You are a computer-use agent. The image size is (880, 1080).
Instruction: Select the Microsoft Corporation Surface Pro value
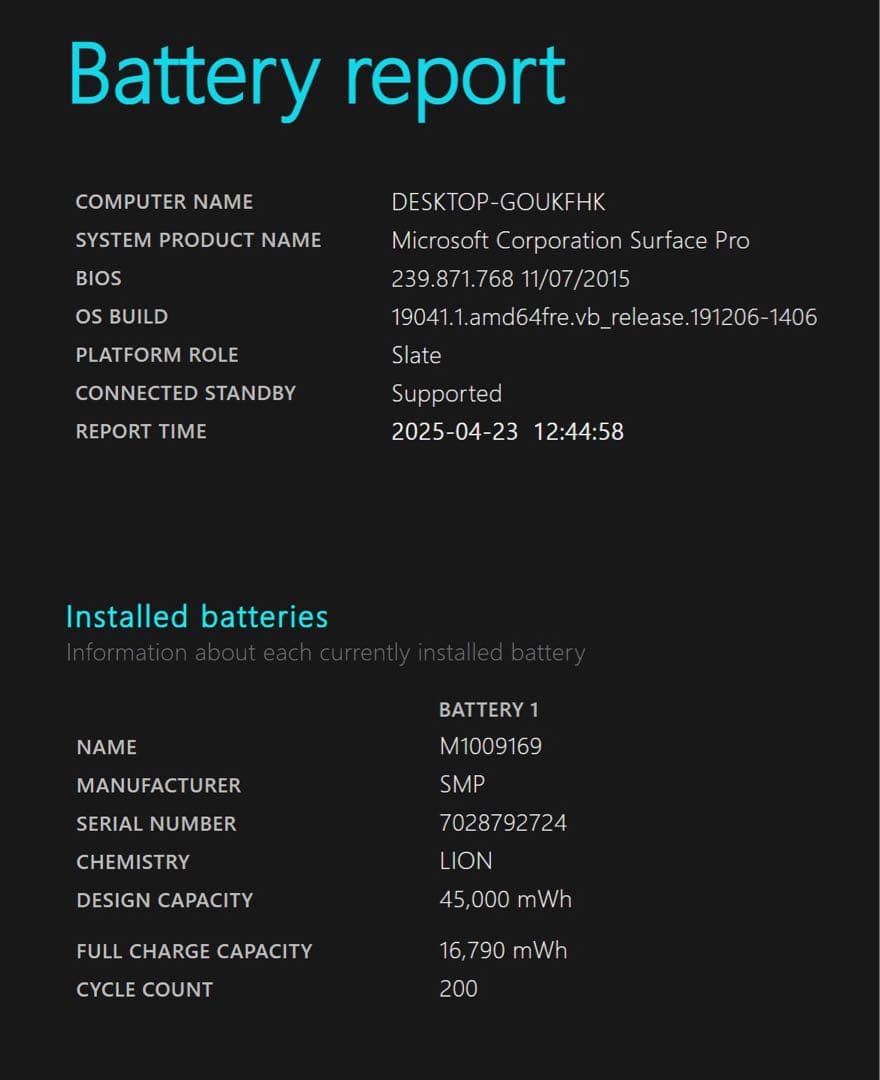click(x=570, y=240)
